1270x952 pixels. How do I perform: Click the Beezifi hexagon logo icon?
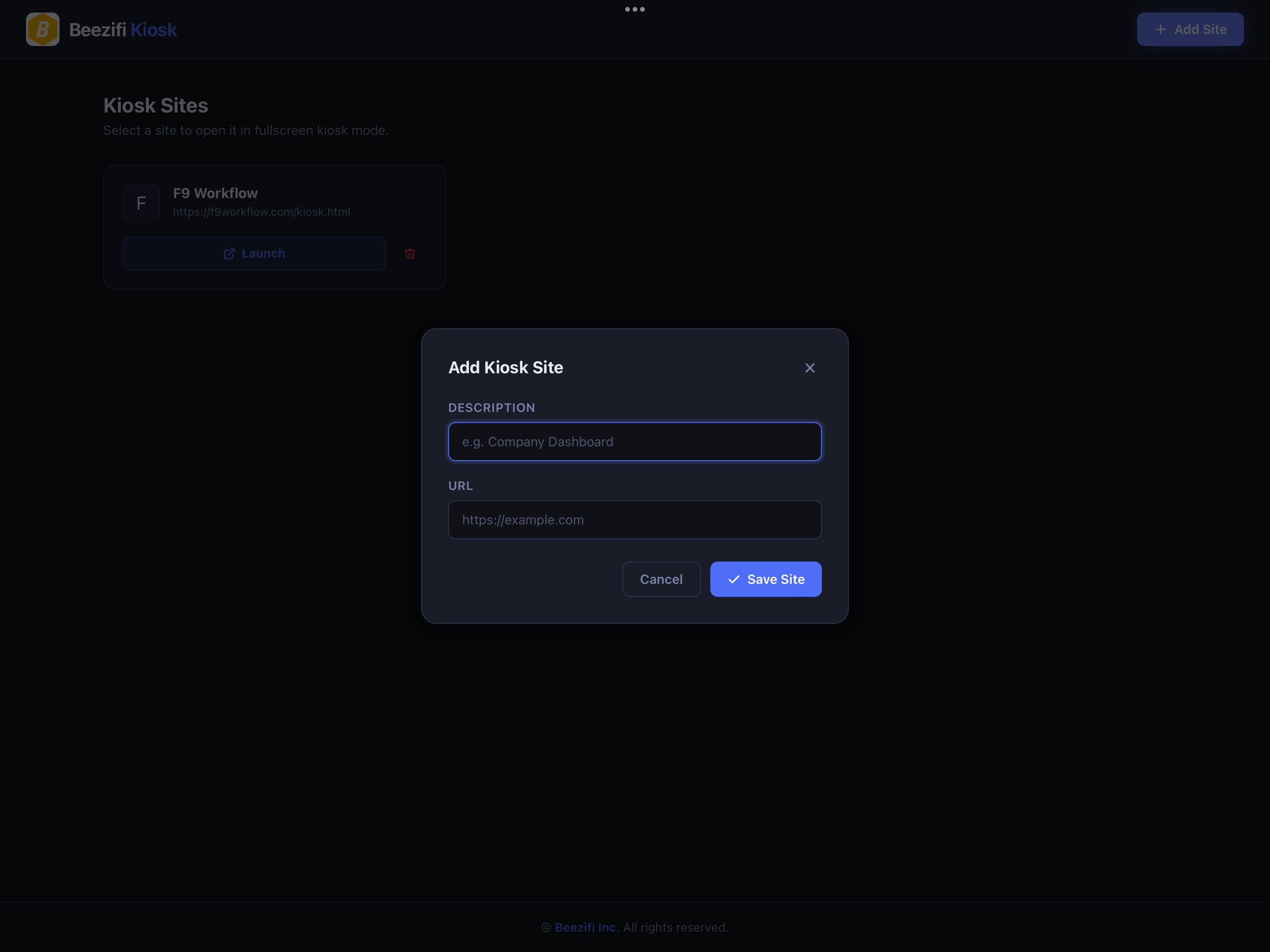pos(42,29)
